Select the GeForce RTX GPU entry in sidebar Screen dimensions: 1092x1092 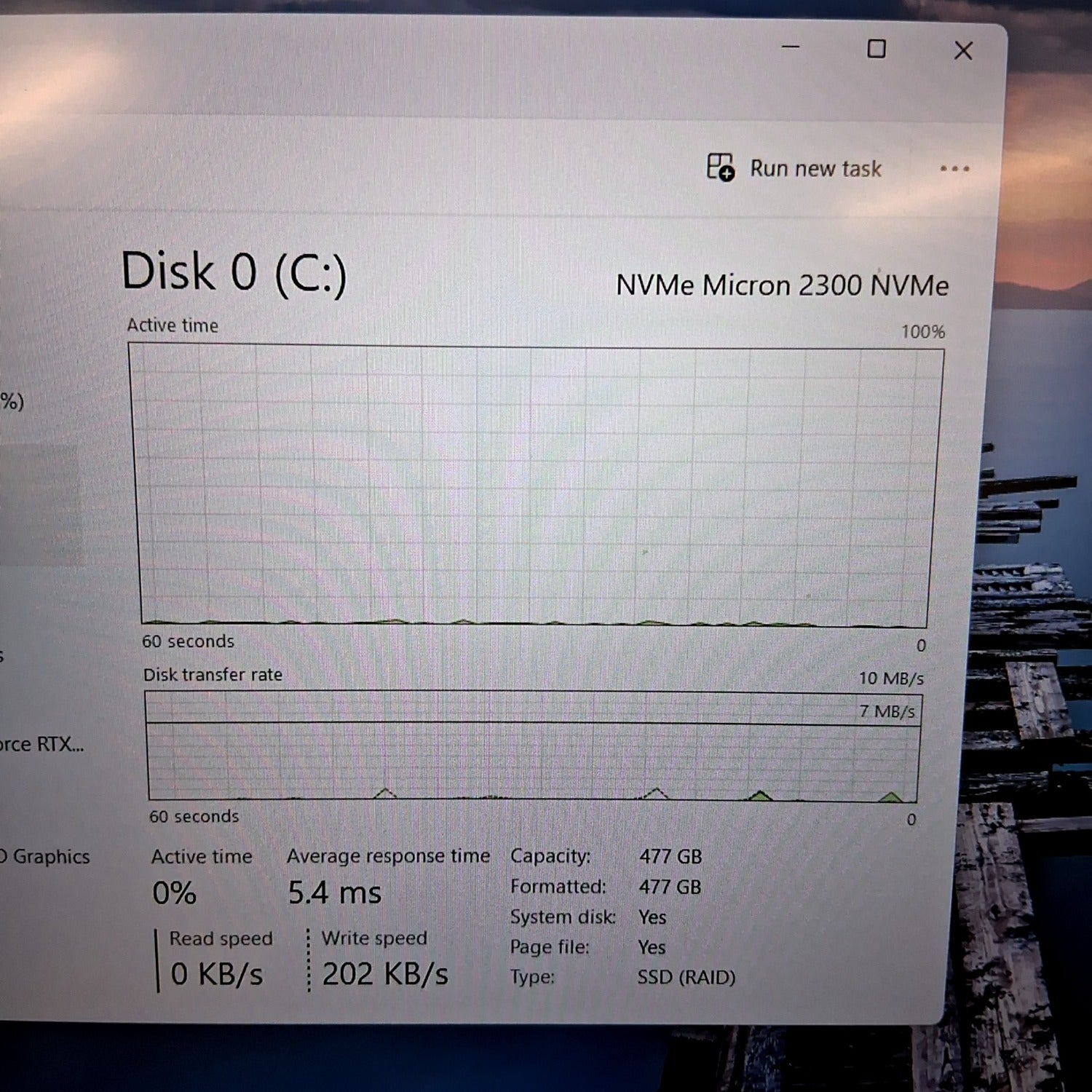(40, 744)
